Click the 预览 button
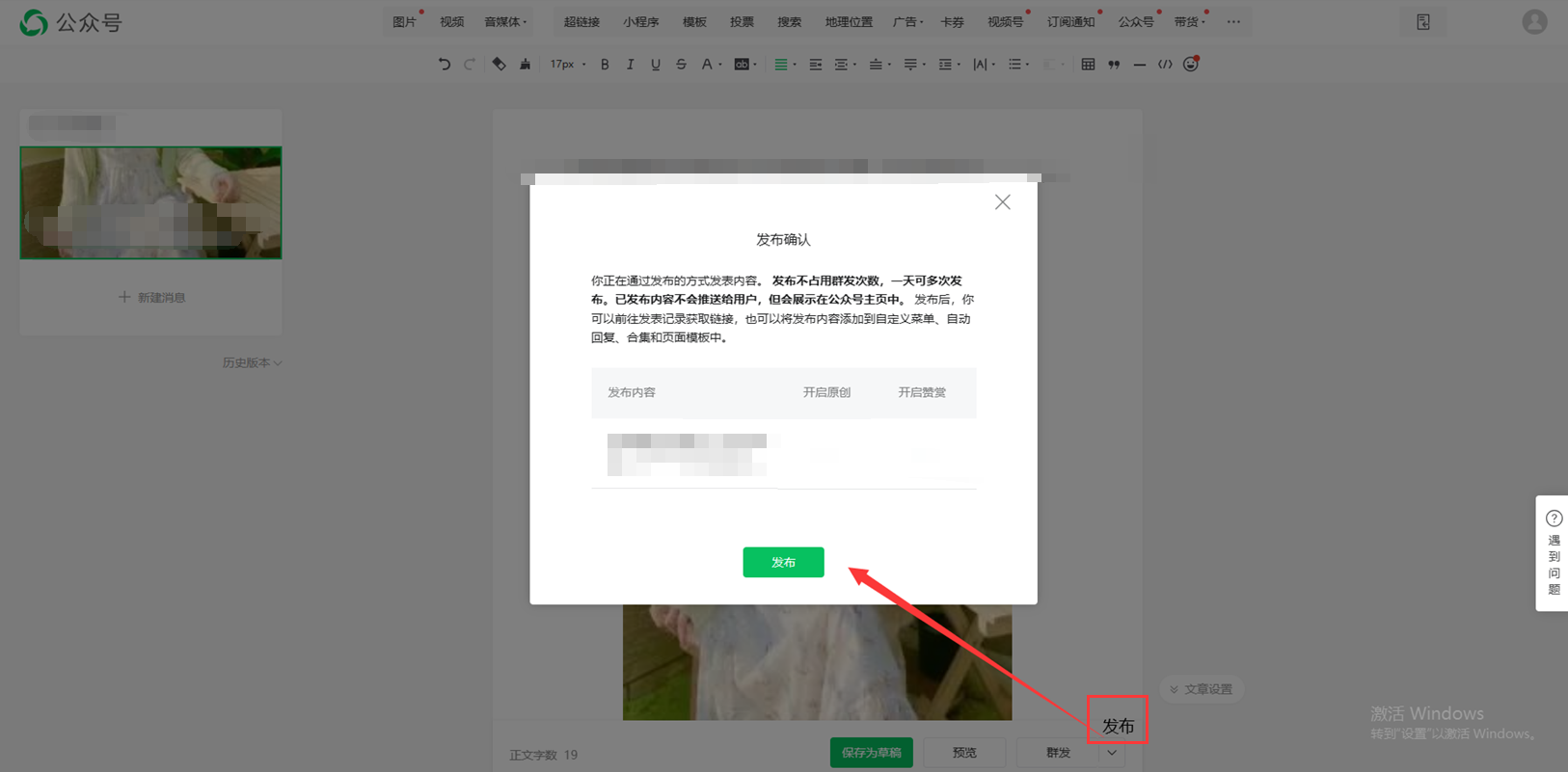The height and width of the screenshot is (772, 1568). click(964, 753)
